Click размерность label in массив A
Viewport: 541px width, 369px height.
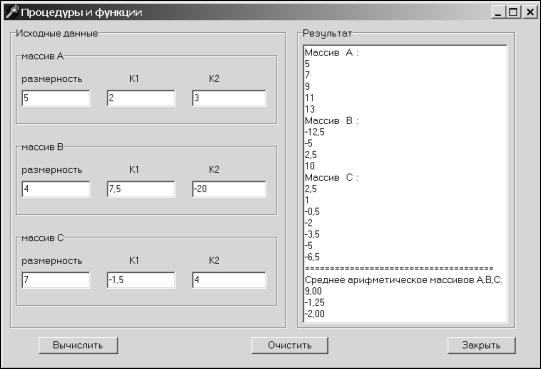point(52,79)
